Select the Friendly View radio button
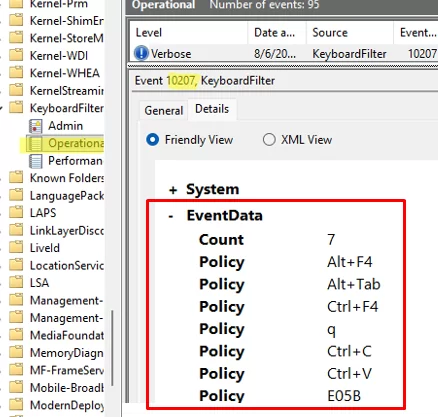This screenshot has width=438, height=417. click(x=153, y=139)
